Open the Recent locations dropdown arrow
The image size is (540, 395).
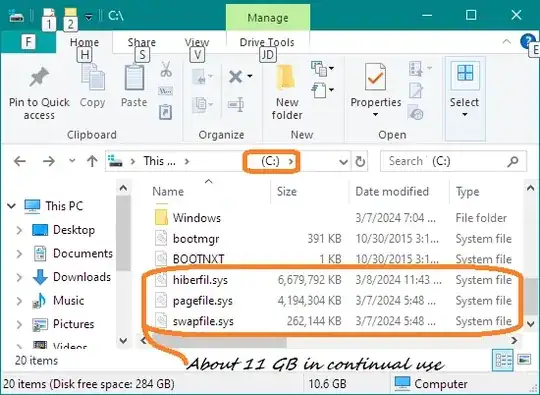point(72,161)
